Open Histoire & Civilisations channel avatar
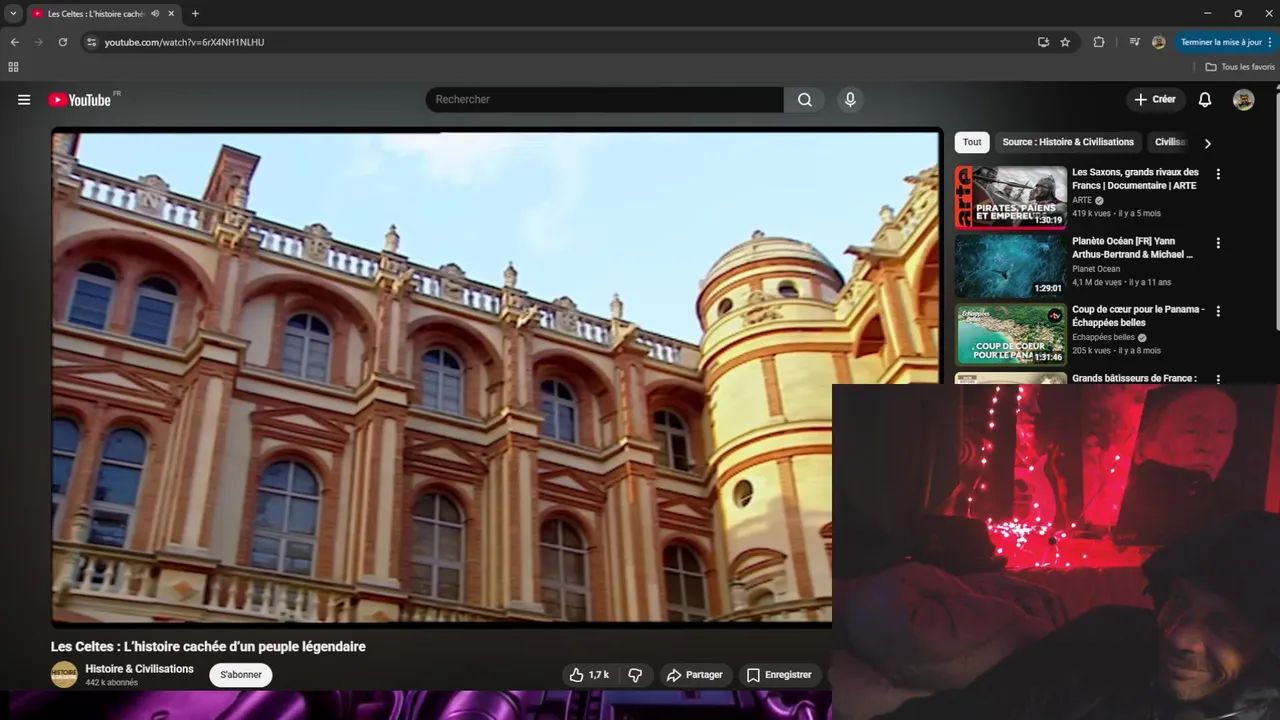The image size is (1280, 720). tap(64, 675)
